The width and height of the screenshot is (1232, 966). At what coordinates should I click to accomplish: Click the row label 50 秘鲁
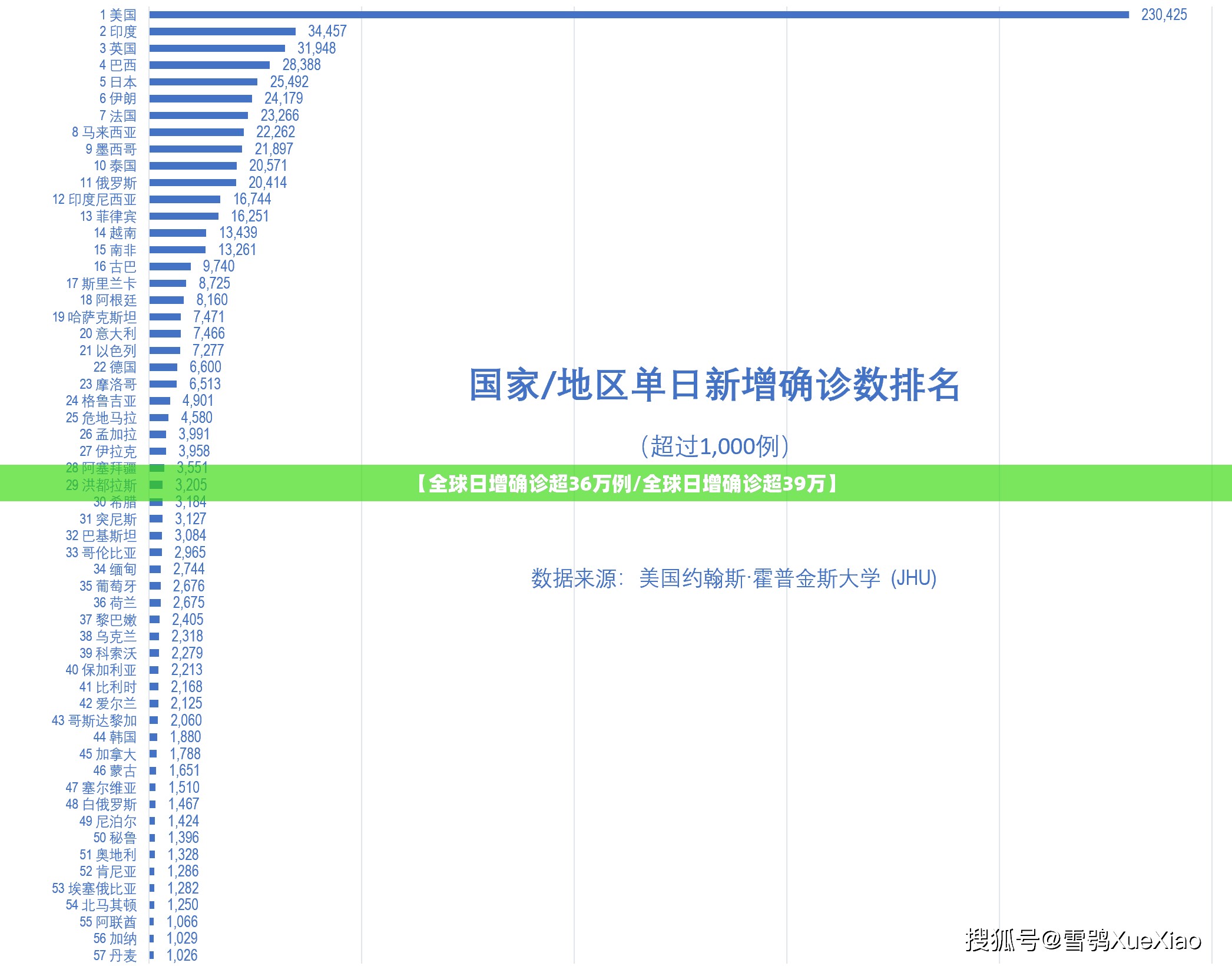[115, 838]
